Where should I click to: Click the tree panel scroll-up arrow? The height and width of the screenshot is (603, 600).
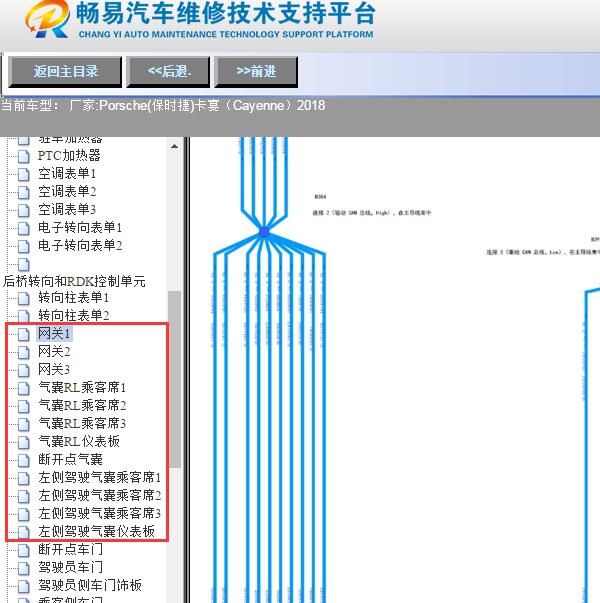174,146
